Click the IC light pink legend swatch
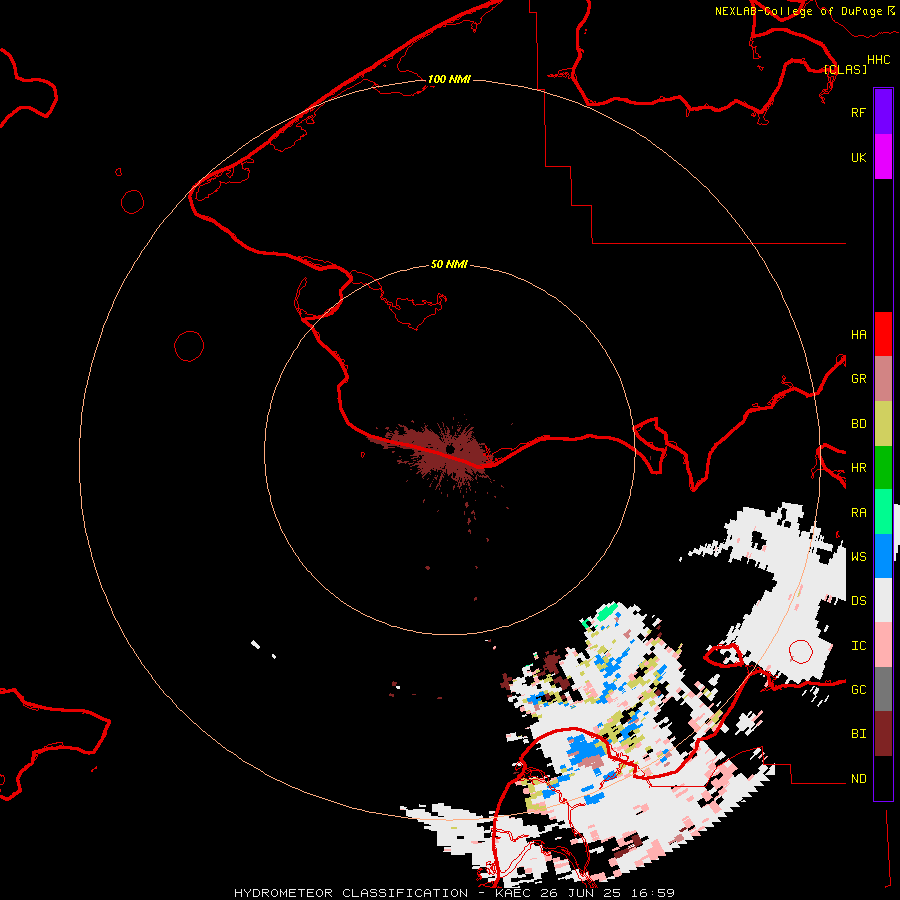This screenshot has width=900, height=900. 883,645
